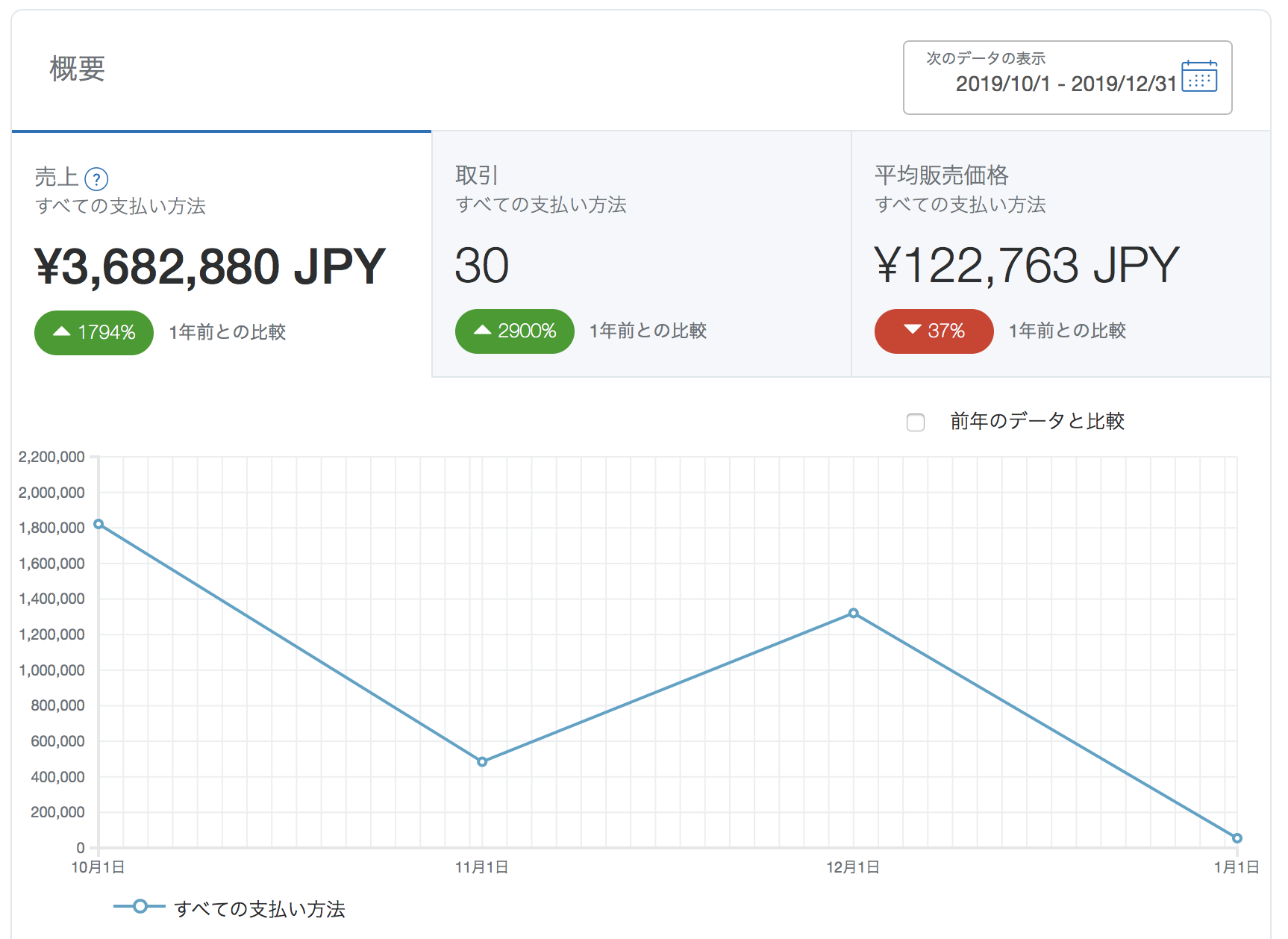Screen dimensions: 1288x939
Task: Click the ¥3,682,880 JPY sales total
Action: coord(210,266)
